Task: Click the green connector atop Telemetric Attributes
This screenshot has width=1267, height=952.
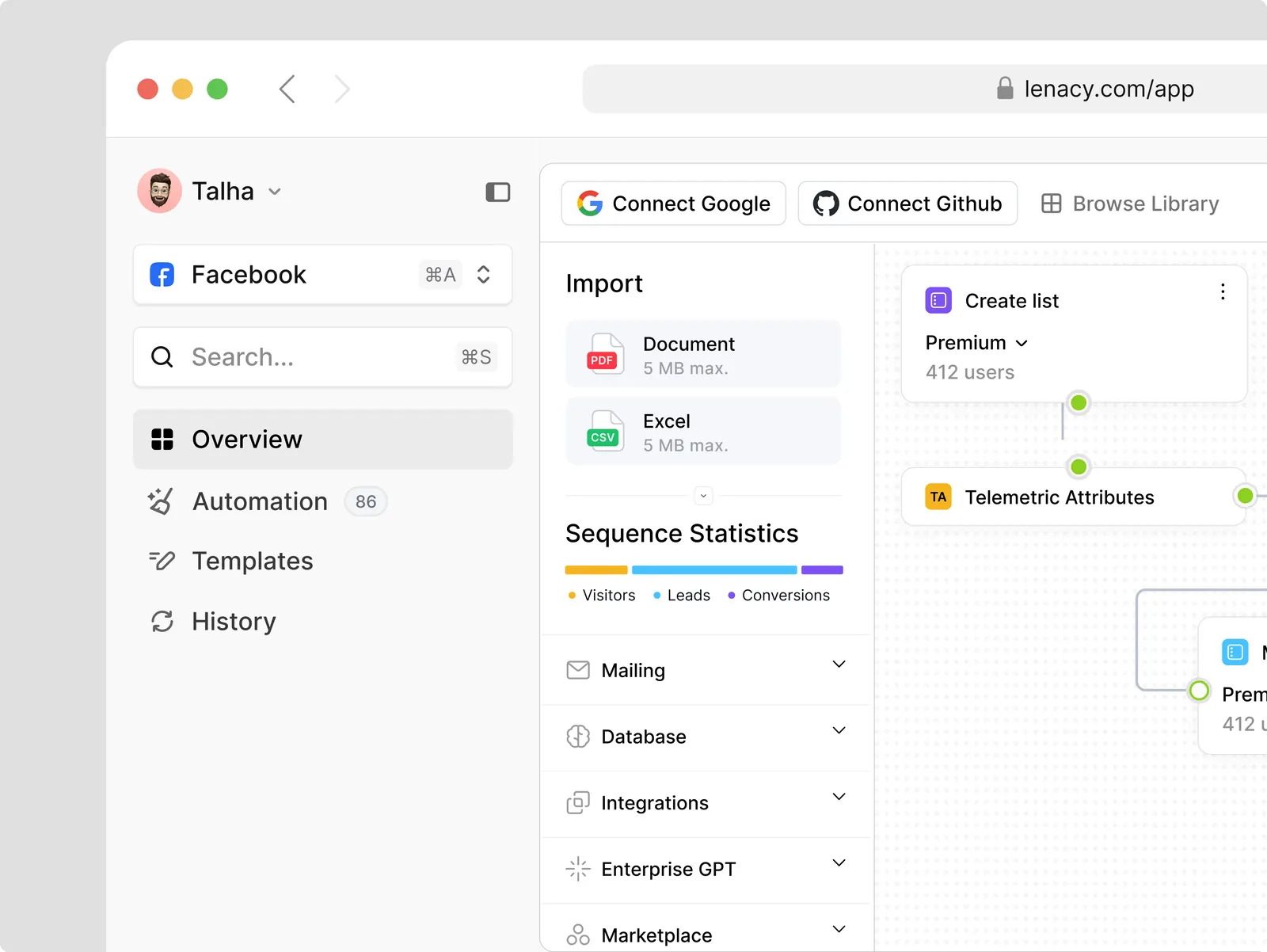Action: (1079, 467)
